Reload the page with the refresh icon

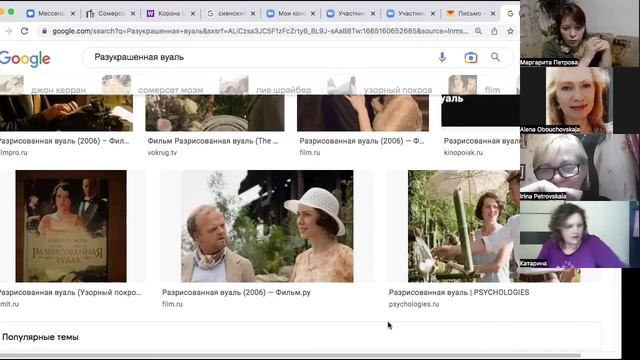point(24,31)
